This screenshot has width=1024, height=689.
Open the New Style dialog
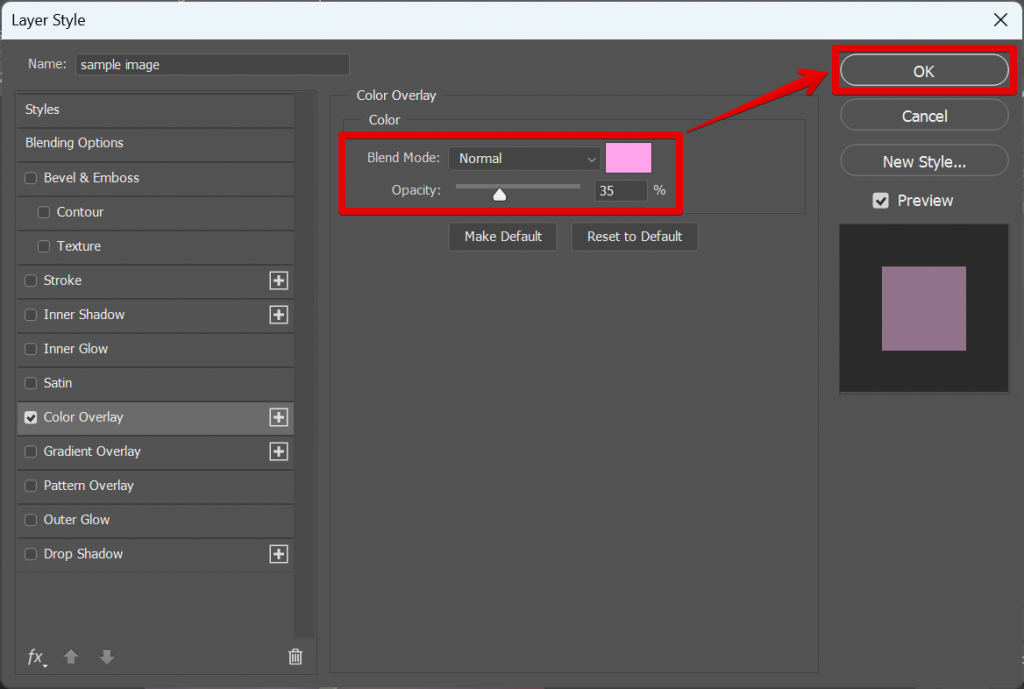tap(923, 160)
